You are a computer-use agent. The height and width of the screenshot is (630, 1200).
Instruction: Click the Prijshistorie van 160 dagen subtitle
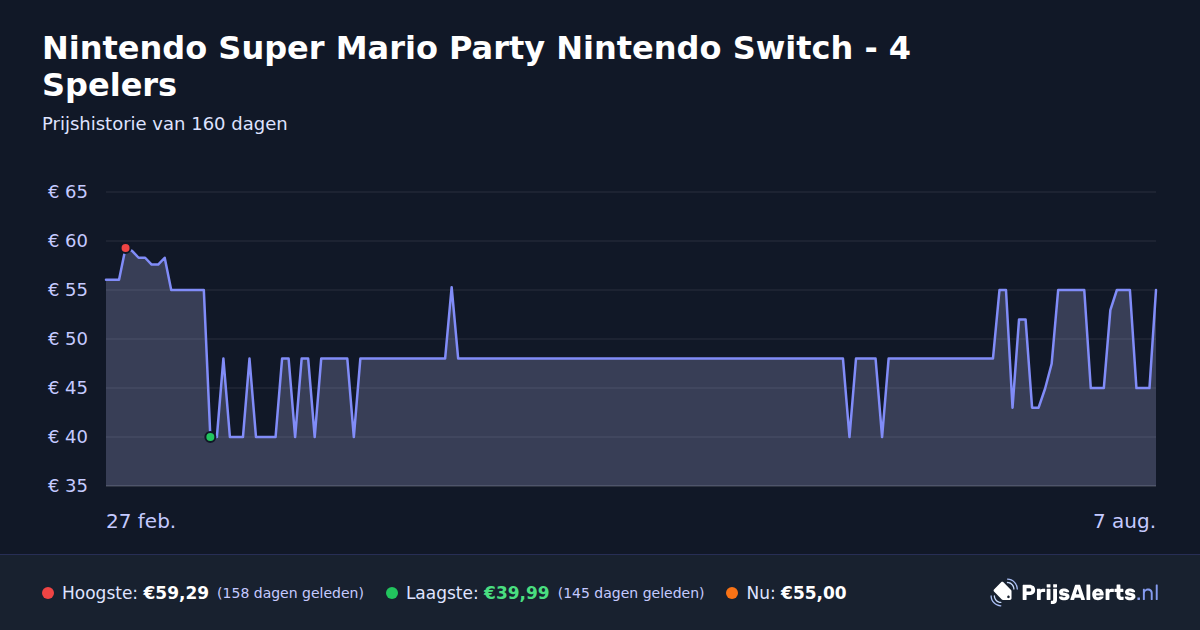pos(165,124)
